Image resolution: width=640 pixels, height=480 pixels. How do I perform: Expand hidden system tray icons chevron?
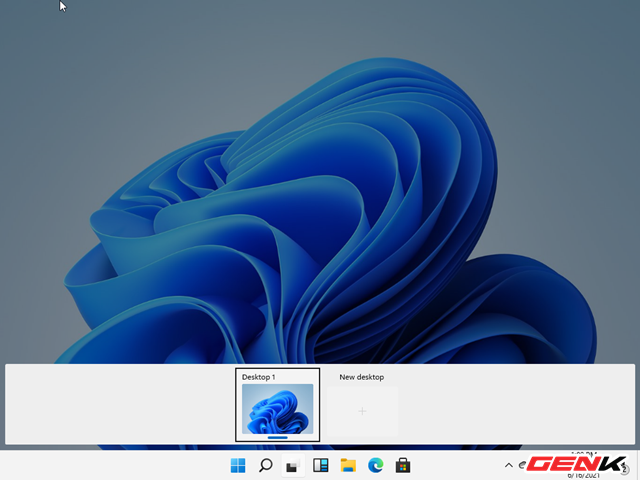point(509,465)
